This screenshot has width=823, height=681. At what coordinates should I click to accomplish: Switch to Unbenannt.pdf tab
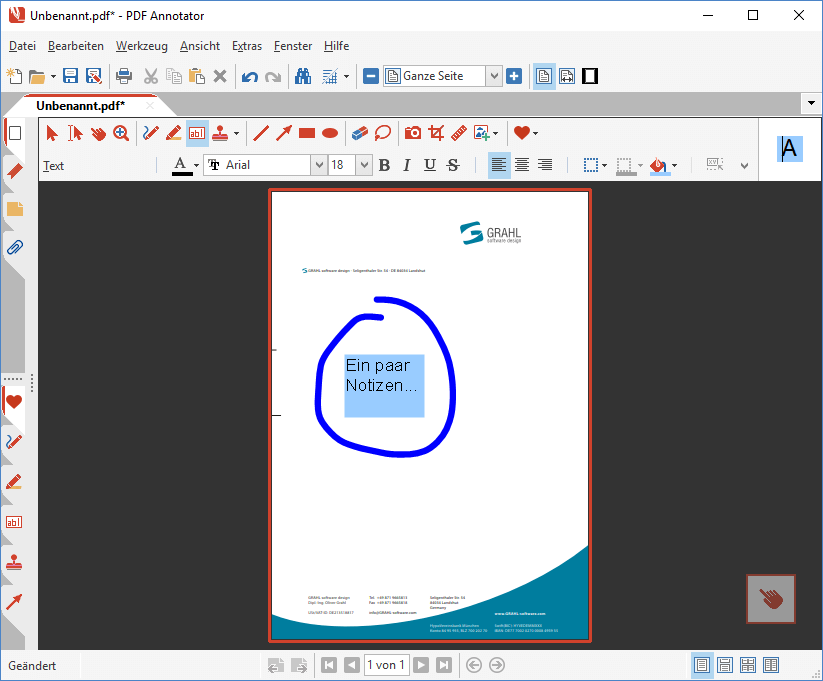[80, 106]
